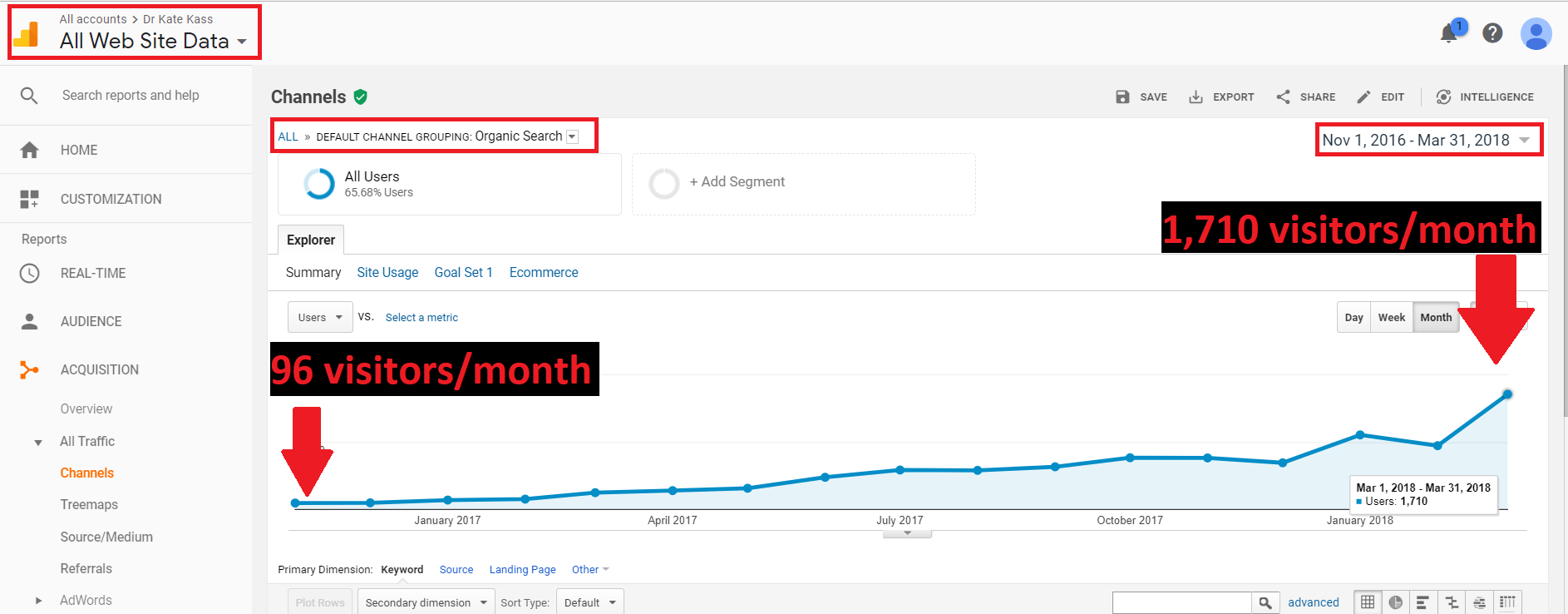Screen dimensions: 1568x614
Task: Switch to pie chart percentage view
Action: 1395,602
